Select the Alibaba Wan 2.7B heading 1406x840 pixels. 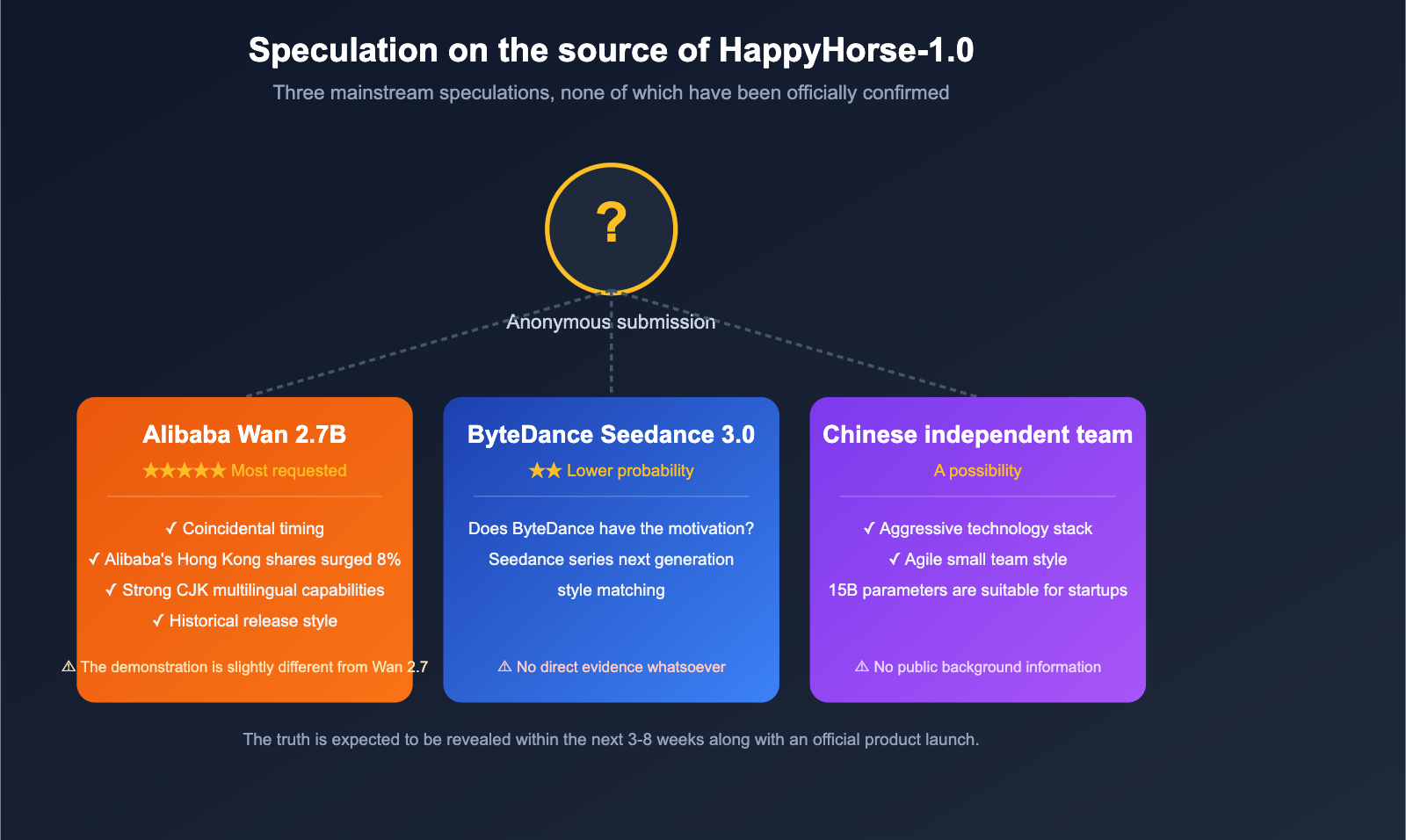click(x=243, y=434)
